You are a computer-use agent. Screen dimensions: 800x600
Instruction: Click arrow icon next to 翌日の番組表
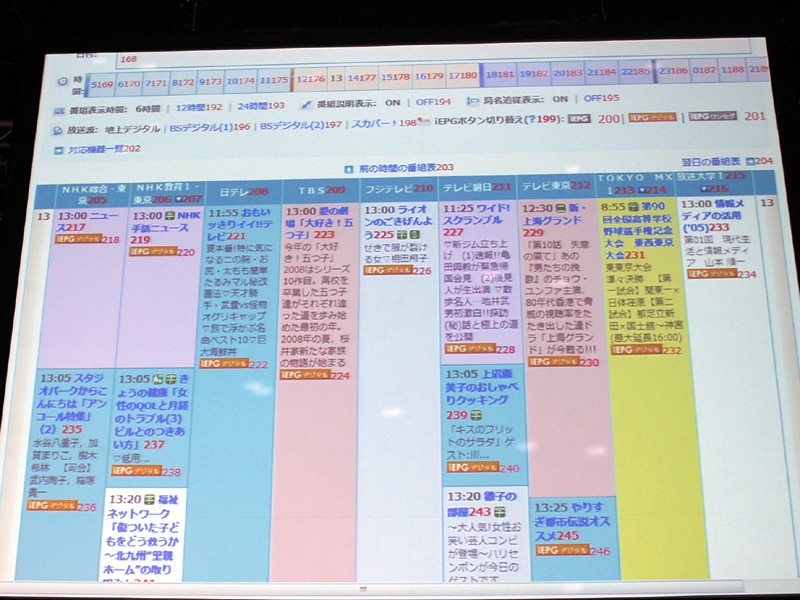click(749, 161)
